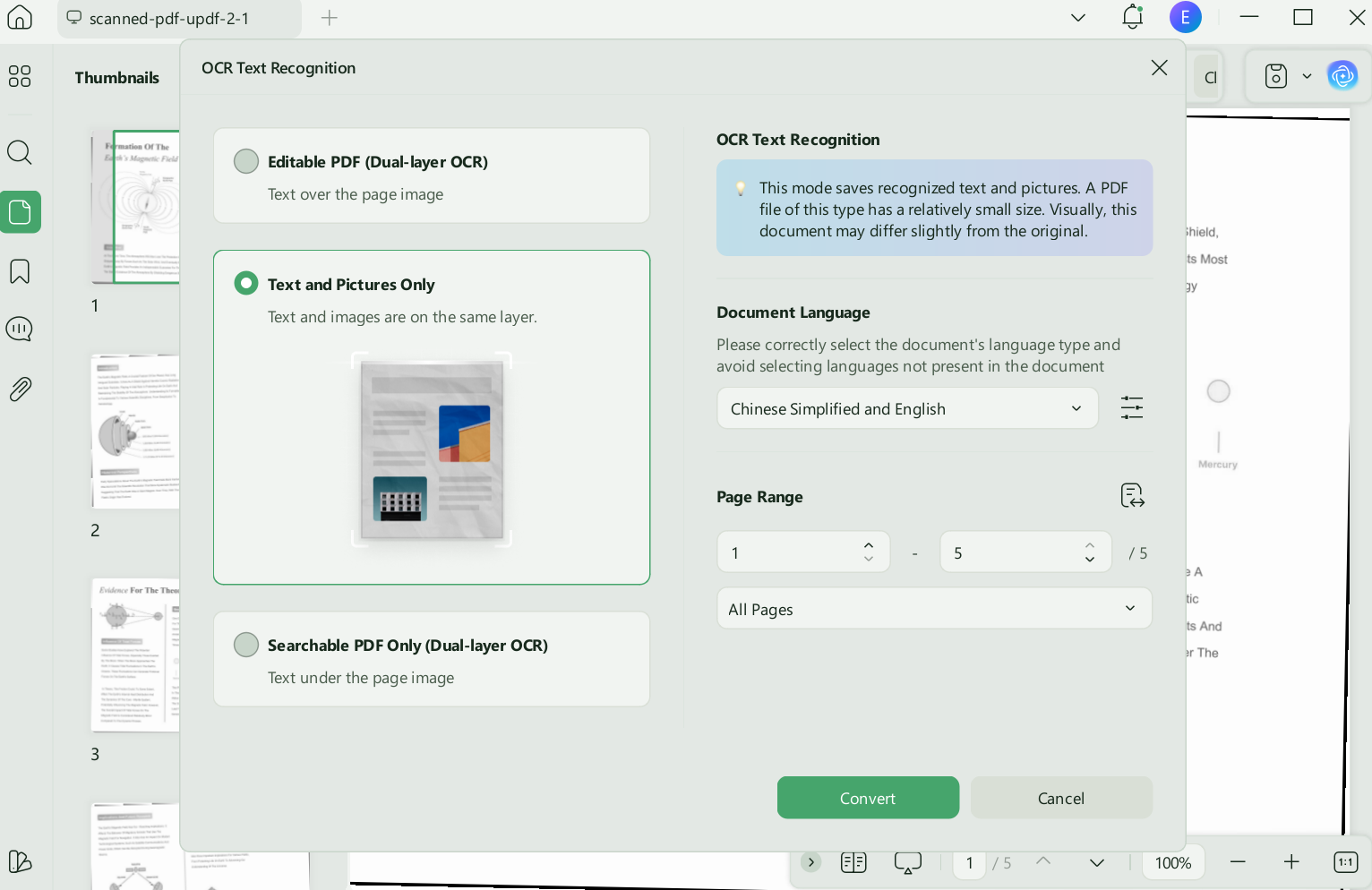This screenshot has width=1372, height=890.
Task: Start slideshow presentation icon
Action: coord(908,862)
